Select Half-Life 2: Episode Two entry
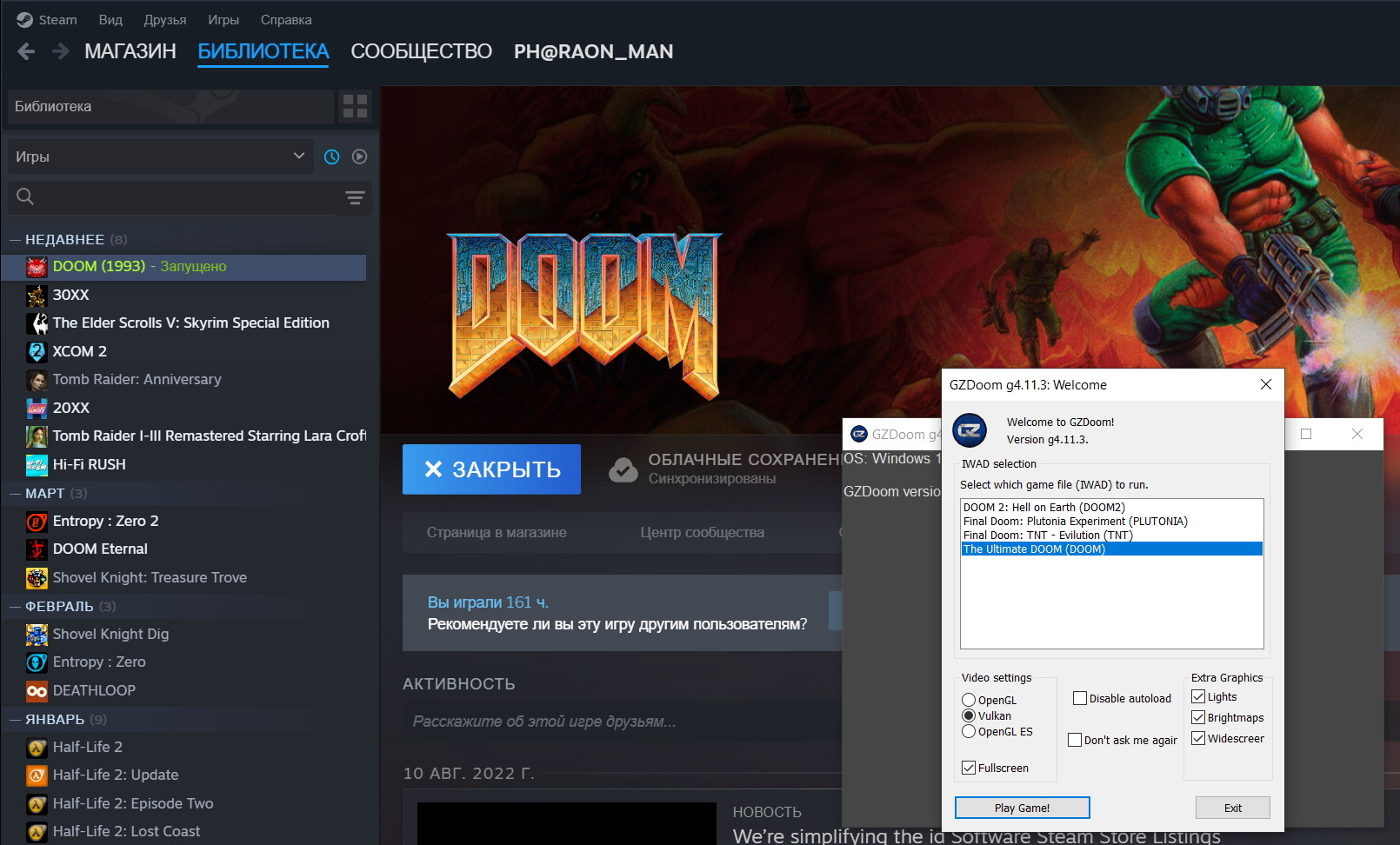1400x845 pixels. [184, 804]
